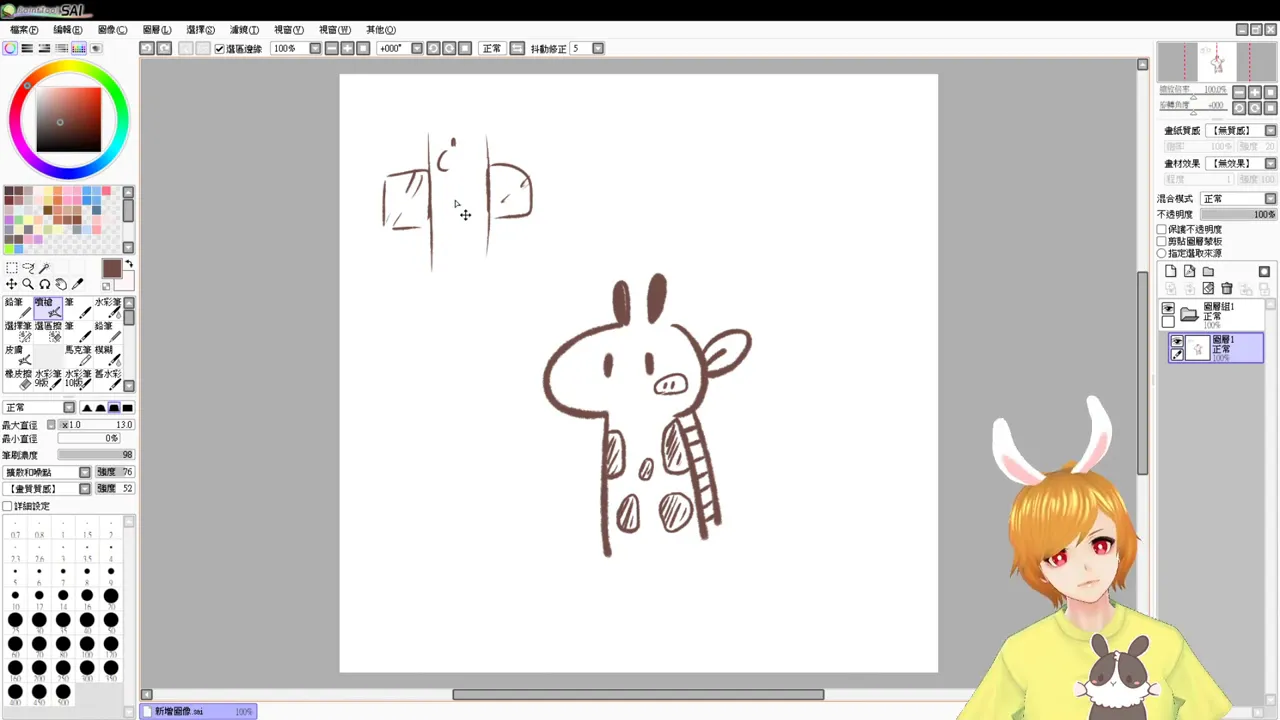
Task: Zoom in with navigator plus button
Action: [x=1254, y=92]
